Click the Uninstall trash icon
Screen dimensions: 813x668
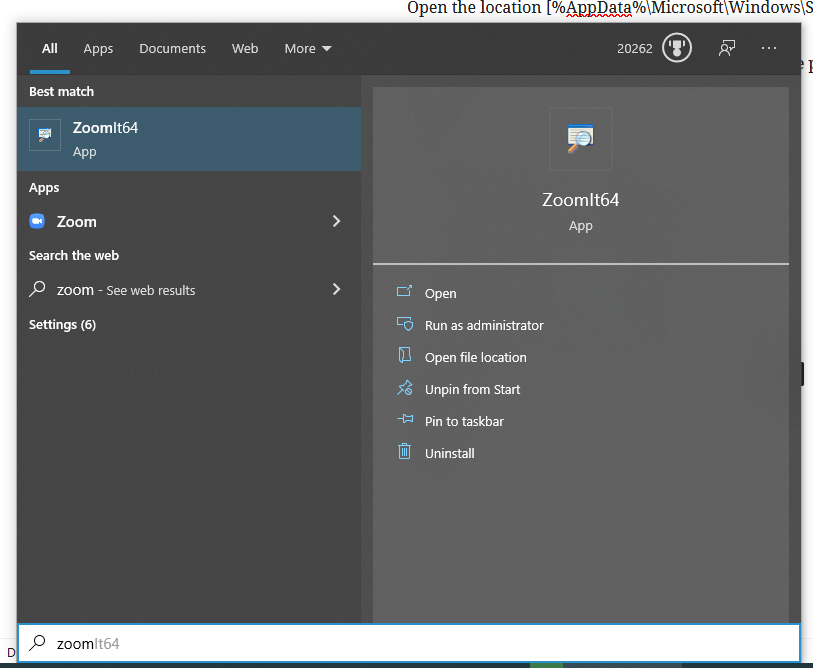pyautogui.click(x=405, y=453)
